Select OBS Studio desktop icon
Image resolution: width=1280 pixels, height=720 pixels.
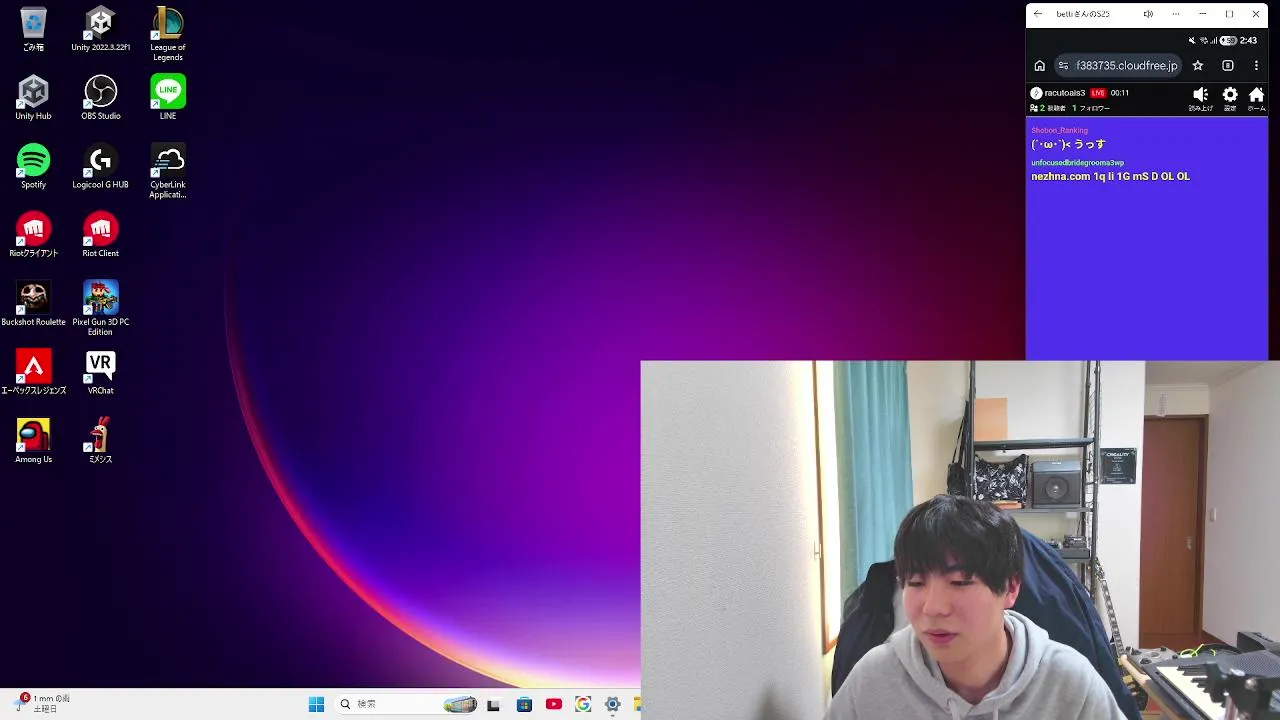point(100,98)
